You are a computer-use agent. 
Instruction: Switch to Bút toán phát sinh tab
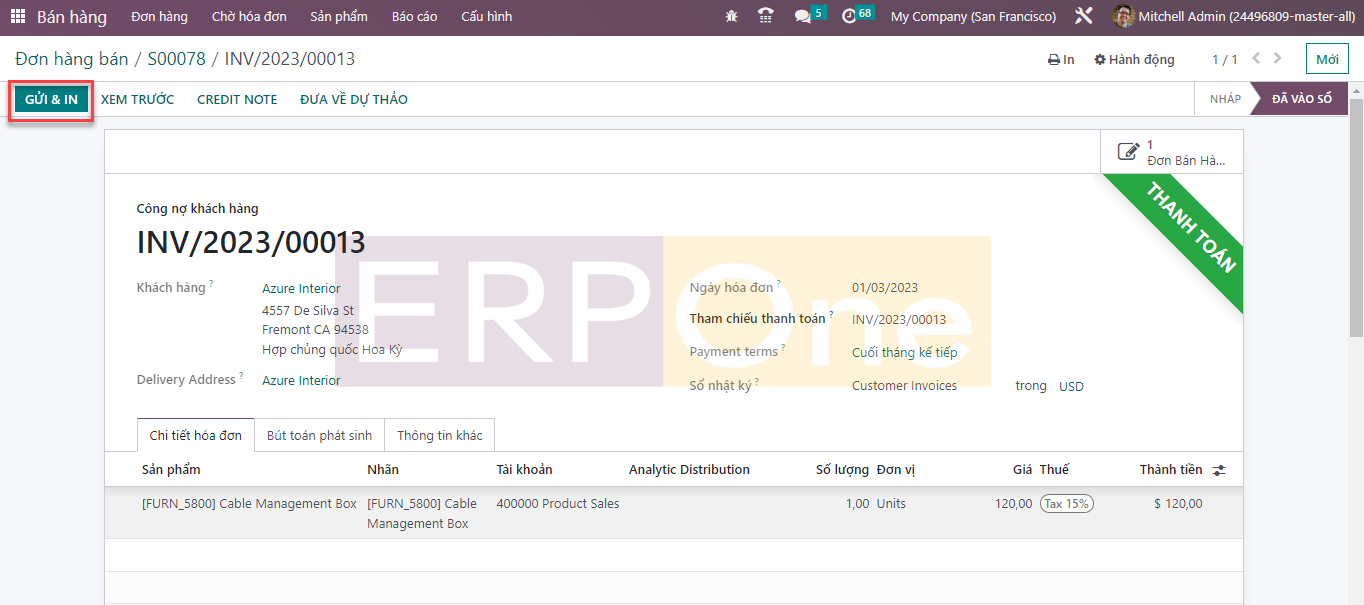pyautogui.click(x=319, y=436)
